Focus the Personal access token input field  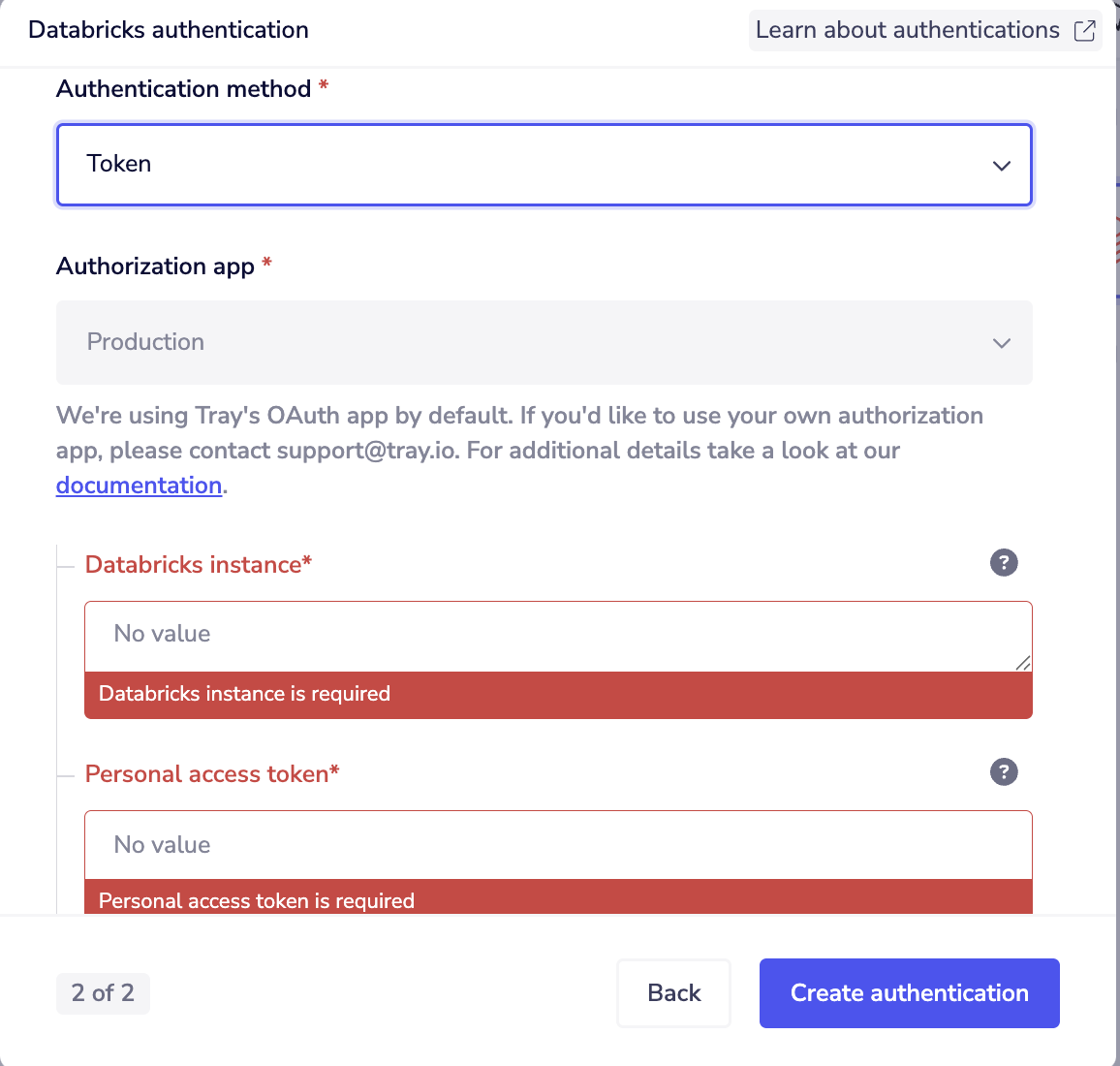pyautogui.click(x=558, y=845)
